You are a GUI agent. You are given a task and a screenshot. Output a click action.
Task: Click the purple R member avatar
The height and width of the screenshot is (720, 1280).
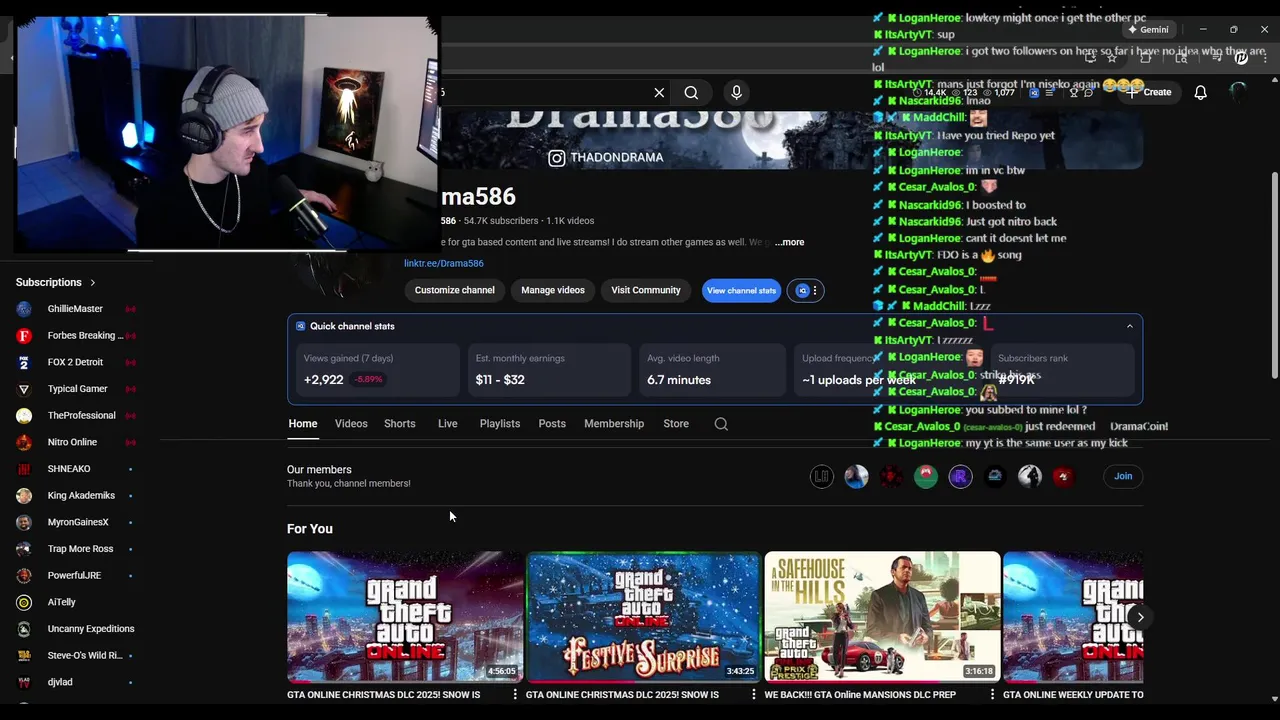pos(960,477)
